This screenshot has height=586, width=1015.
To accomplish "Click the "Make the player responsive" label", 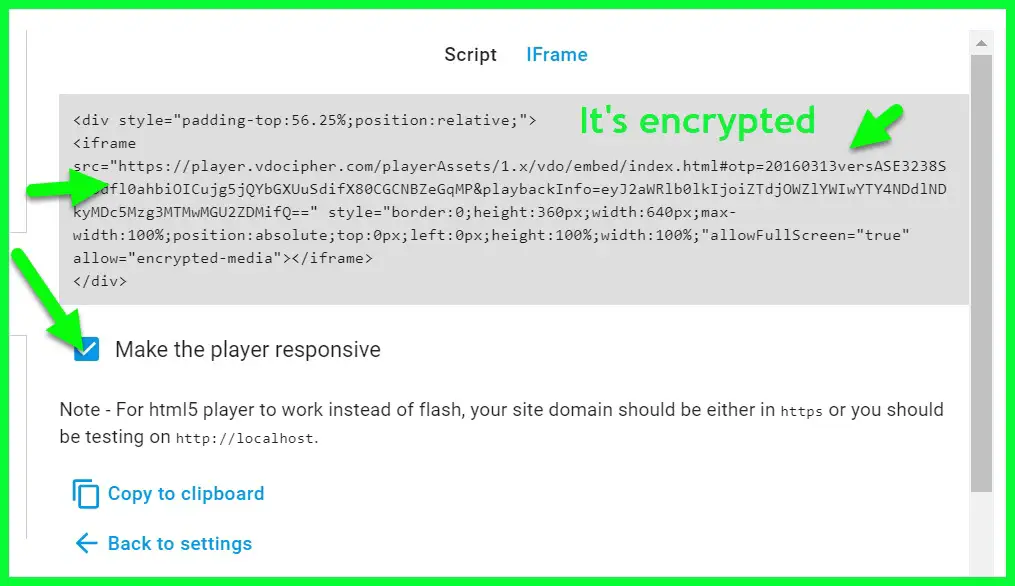I will click(x=248, y=350).
